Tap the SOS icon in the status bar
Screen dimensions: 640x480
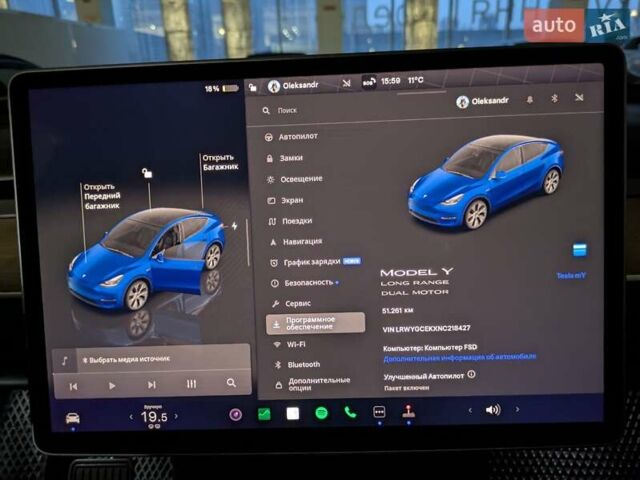(369, 83)
